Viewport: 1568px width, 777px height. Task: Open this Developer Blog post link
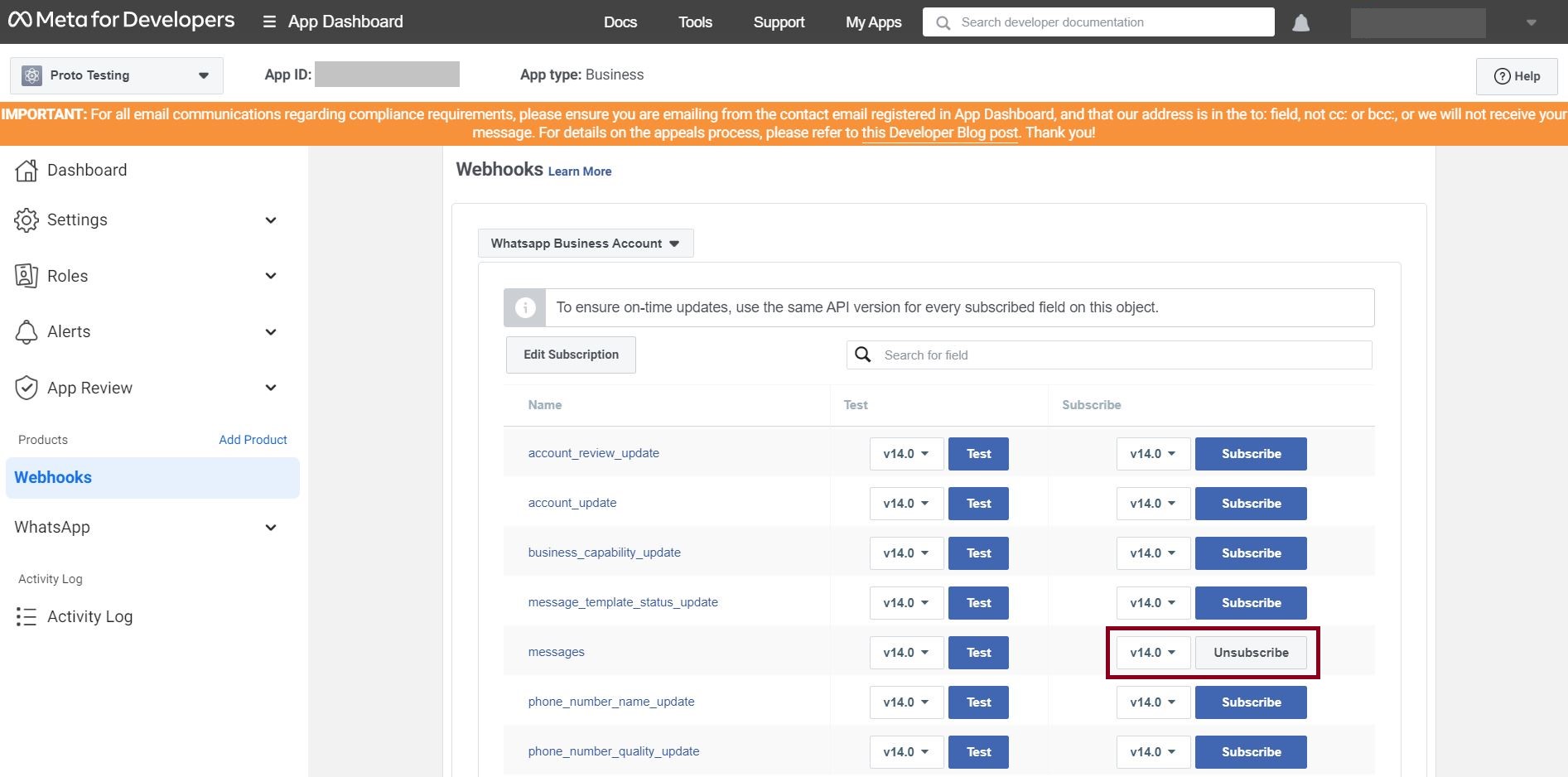pyautogui.click(x=940, y=133)
